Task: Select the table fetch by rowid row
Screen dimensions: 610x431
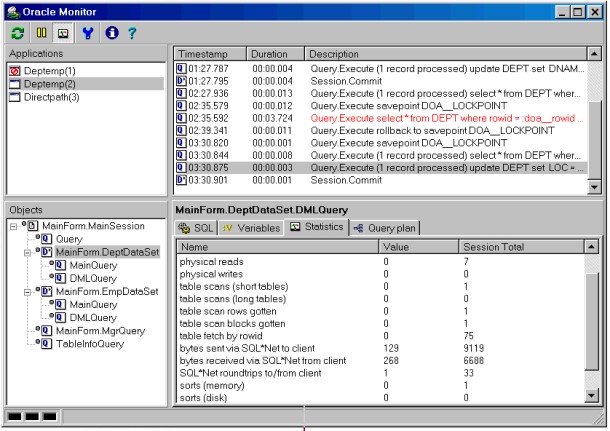Action: pyautogui.click(x=380, y=336)
